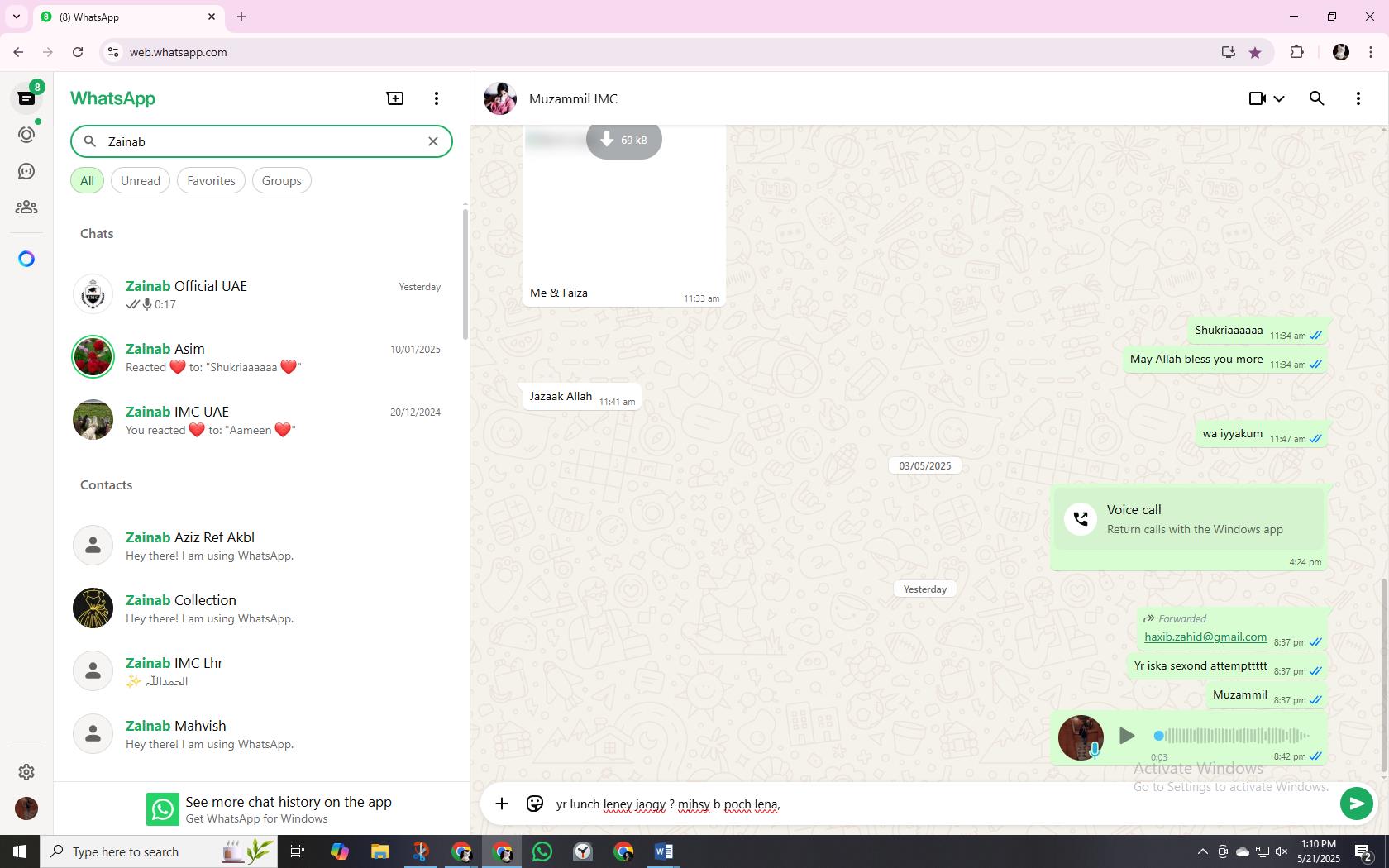This screenshot has width=1389, height=868.
Task: Open the attach plus icon in composer
Action: pyautogui.click(x=502, y=804)
